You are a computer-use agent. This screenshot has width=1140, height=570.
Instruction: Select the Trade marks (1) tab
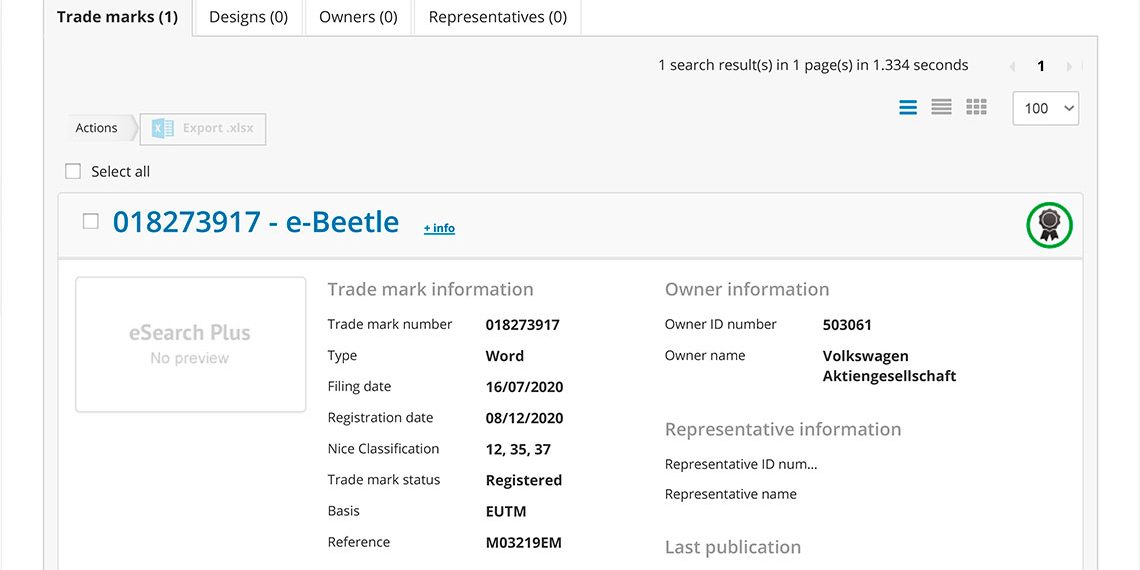(x=117, y=17)
